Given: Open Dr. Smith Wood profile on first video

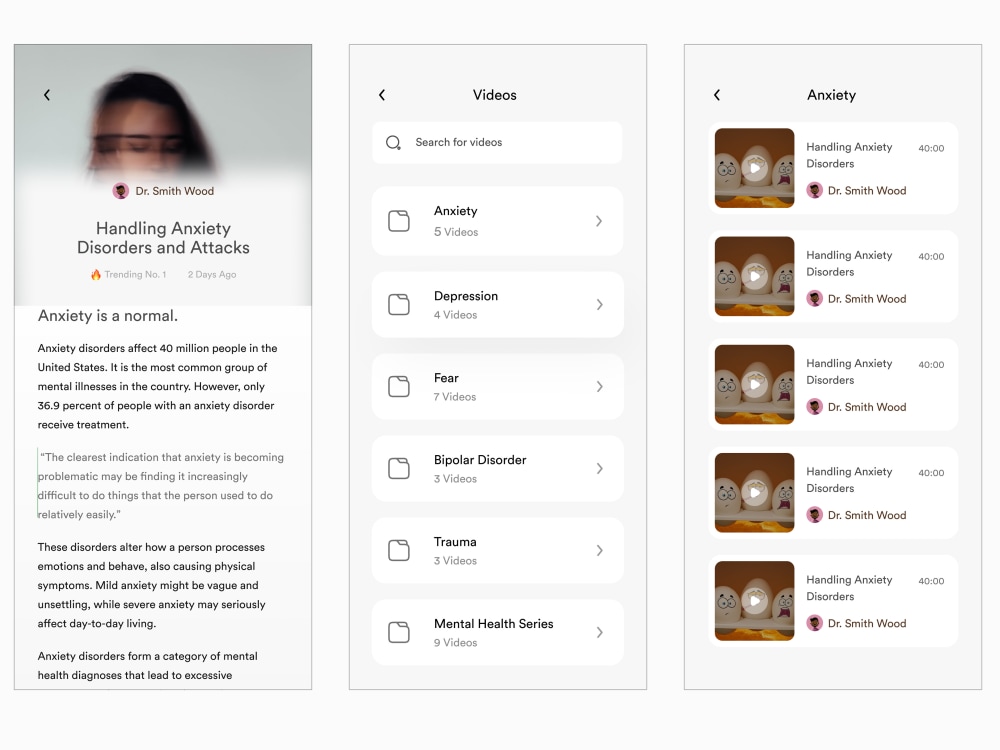Looking at the screenshot, I should click(815, 190).
